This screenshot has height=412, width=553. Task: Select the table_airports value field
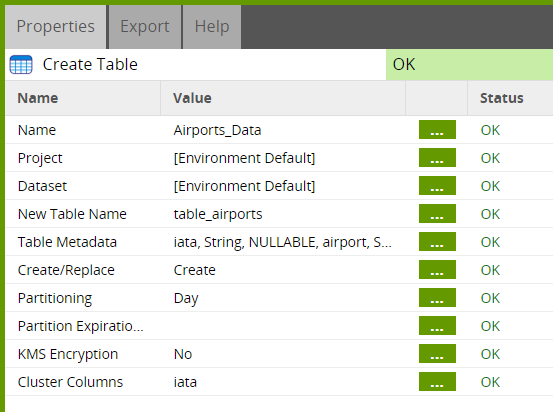218,214
